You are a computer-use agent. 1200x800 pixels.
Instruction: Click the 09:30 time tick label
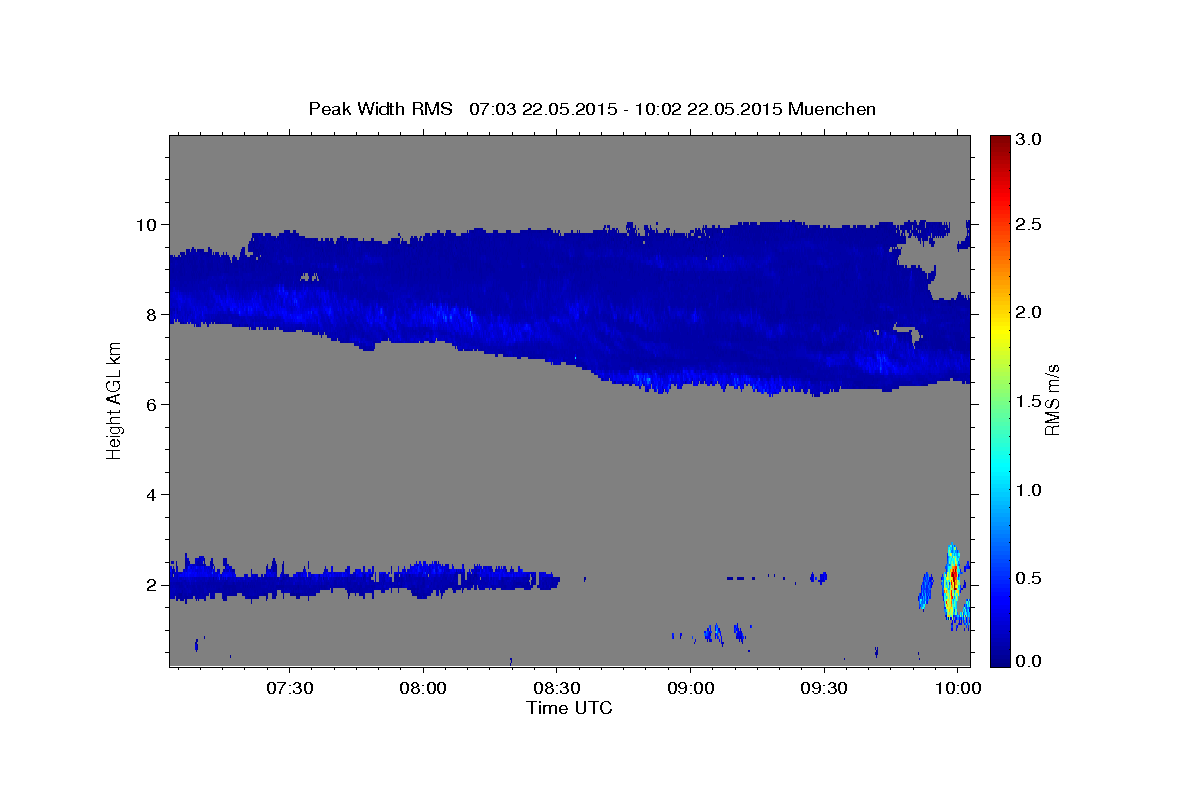[x=825, y=689]
